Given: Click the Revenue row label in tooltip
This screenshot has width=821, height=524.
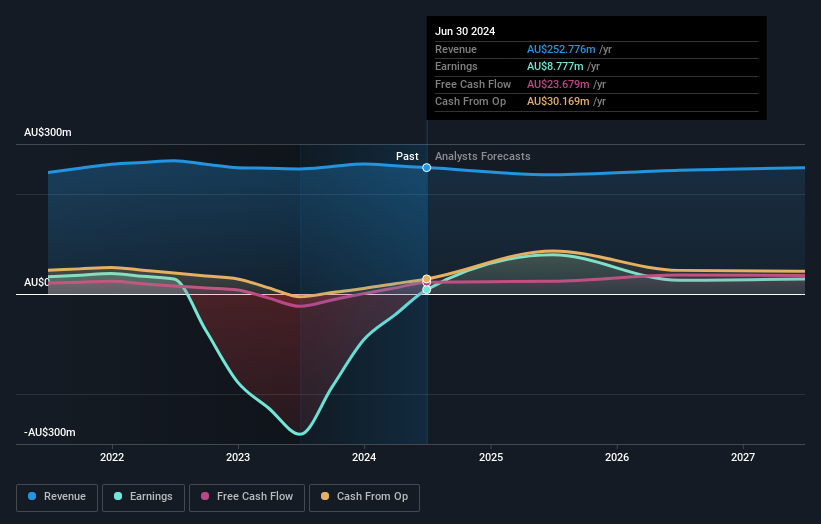Looking at the screenshot, I should click(456, 49).
